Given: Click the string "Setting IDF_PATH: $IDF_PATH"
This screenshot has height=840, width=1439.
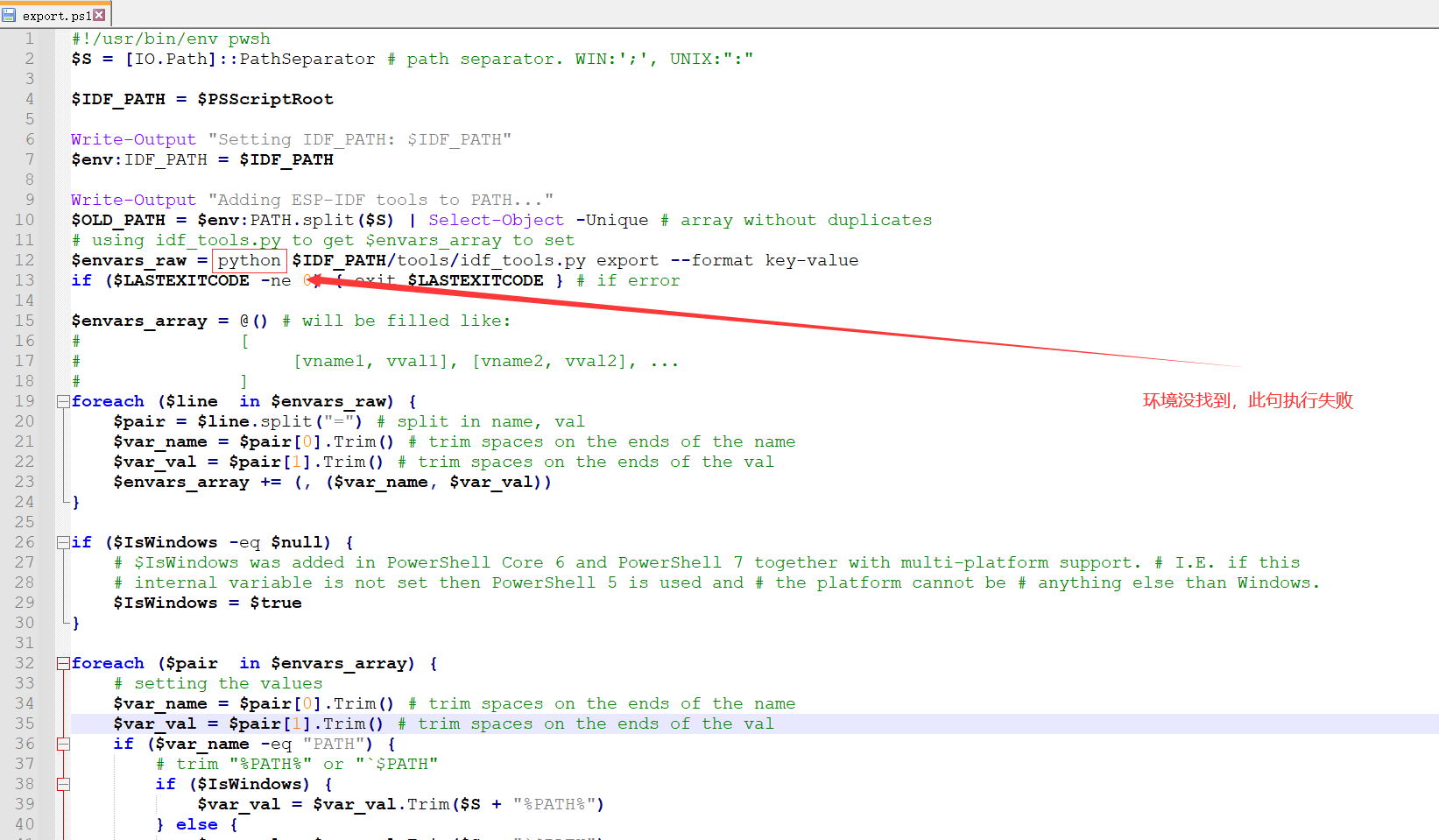Looking at the screenshot, I should click(360, 139).
